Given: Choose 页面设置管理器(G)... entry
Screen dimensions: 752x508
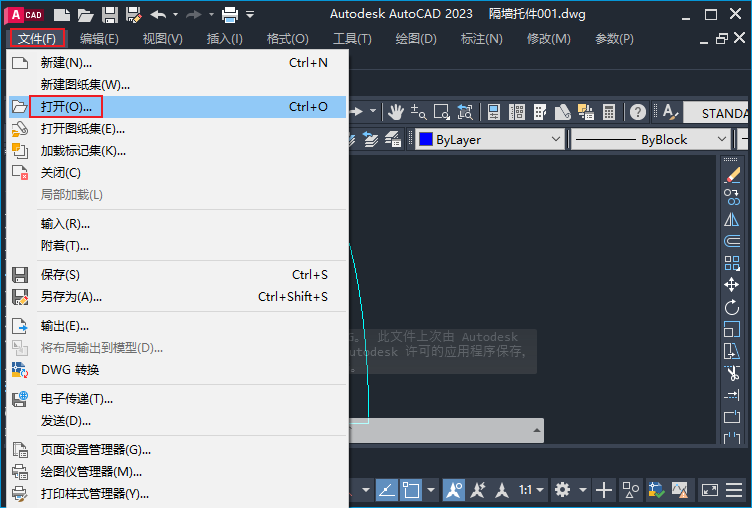Looking at the screenshot, I should (x=177, y=449).
